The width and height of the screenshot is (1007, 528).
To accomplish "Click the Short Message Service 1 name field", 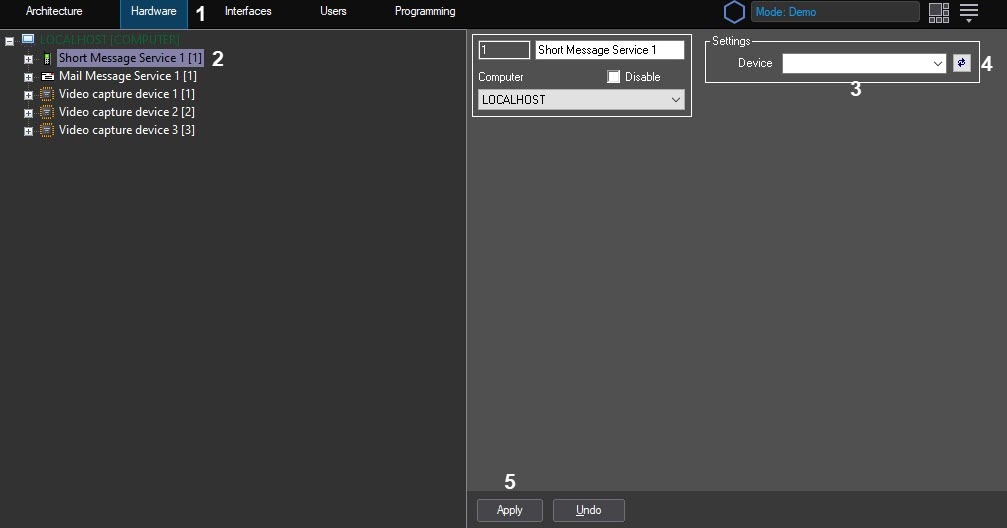I will coord(609,49).
